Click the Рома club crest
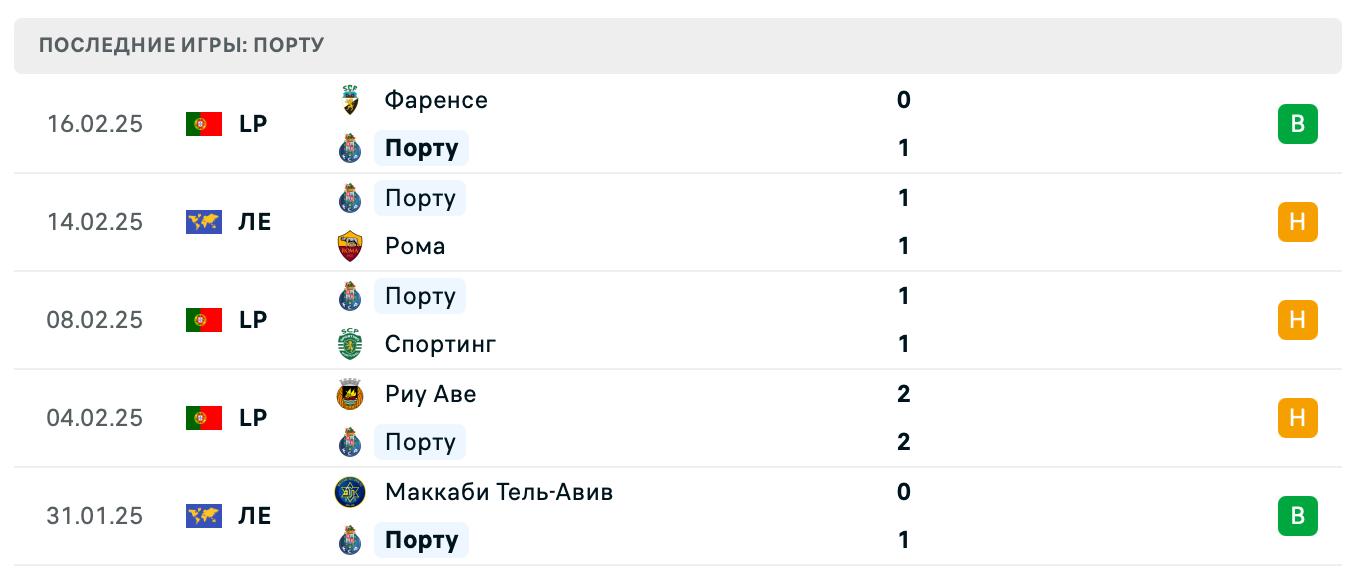The image size is (1358, 584). click(x=350, y=245)
